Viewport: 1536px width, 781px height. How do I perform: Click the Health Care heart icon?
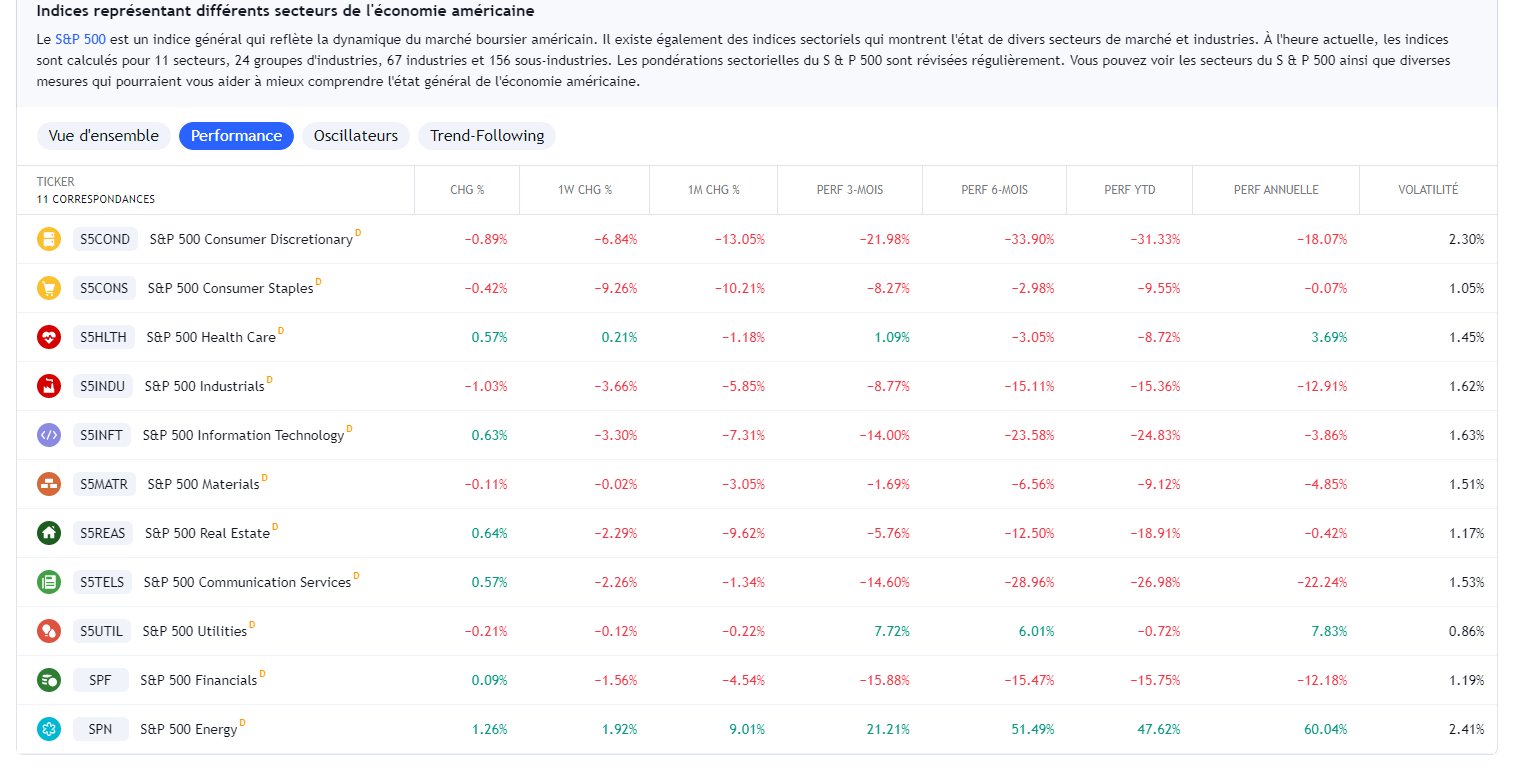[x=49, y=337]
